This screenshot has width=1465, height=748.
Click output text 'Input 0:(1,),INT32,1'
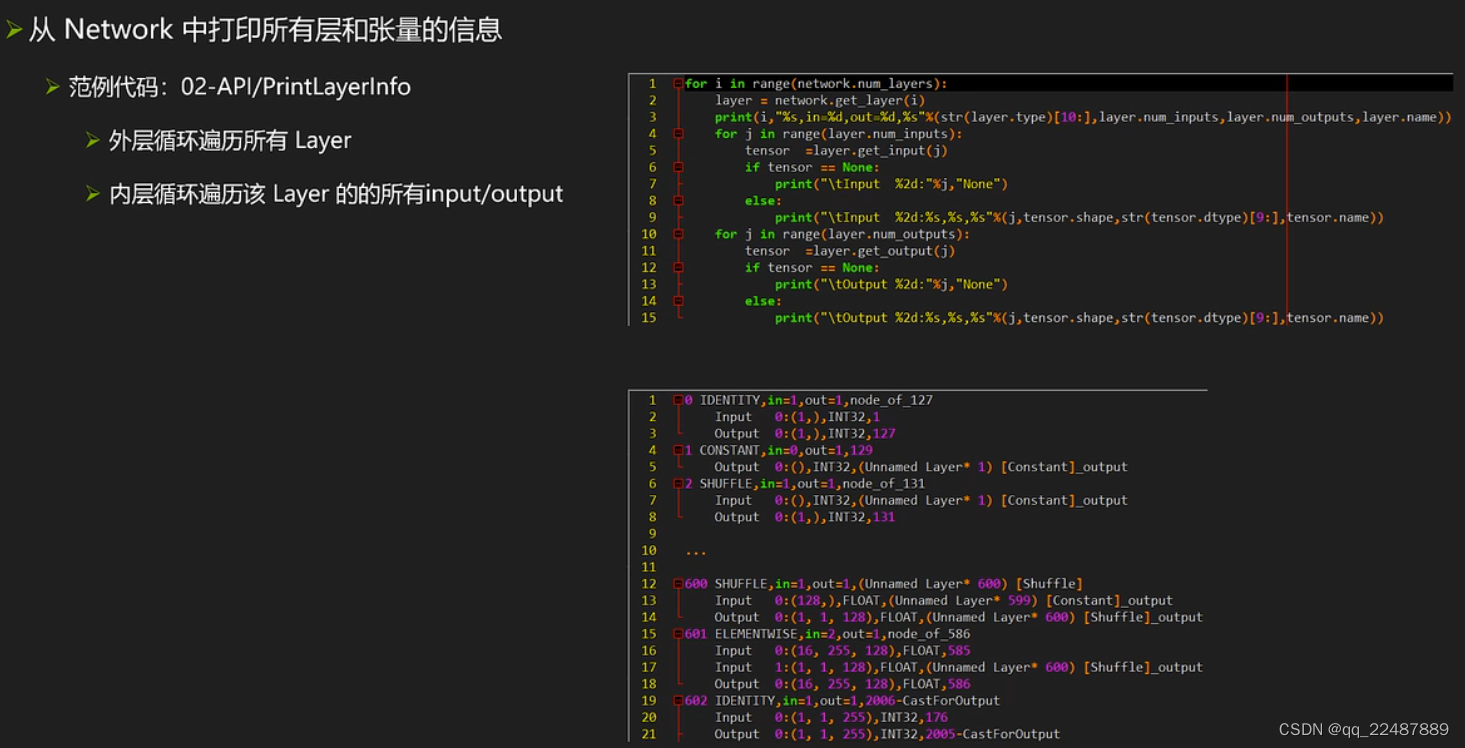click(797, 417)
